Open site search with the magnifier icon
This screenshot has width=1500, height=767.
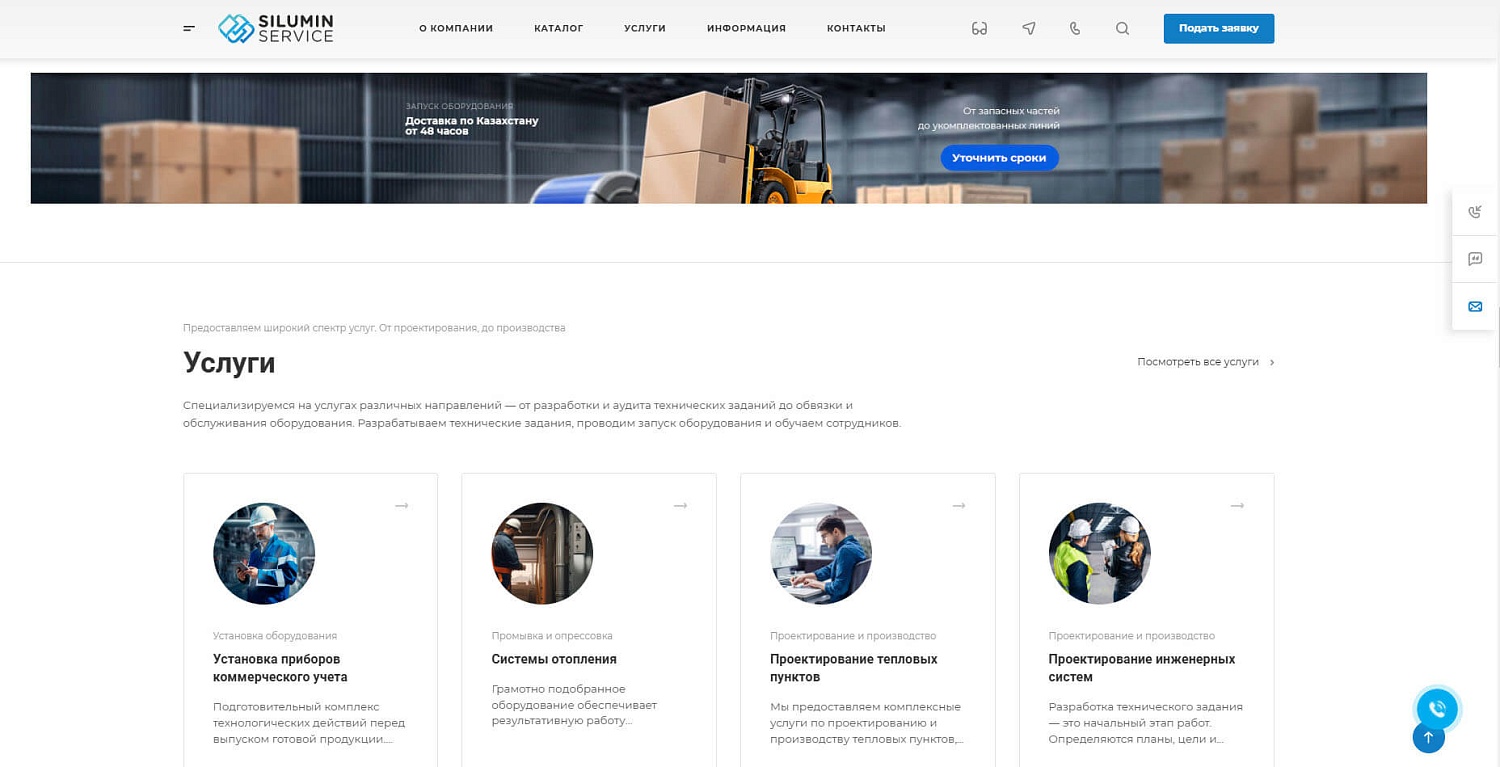coord(1122,29)
